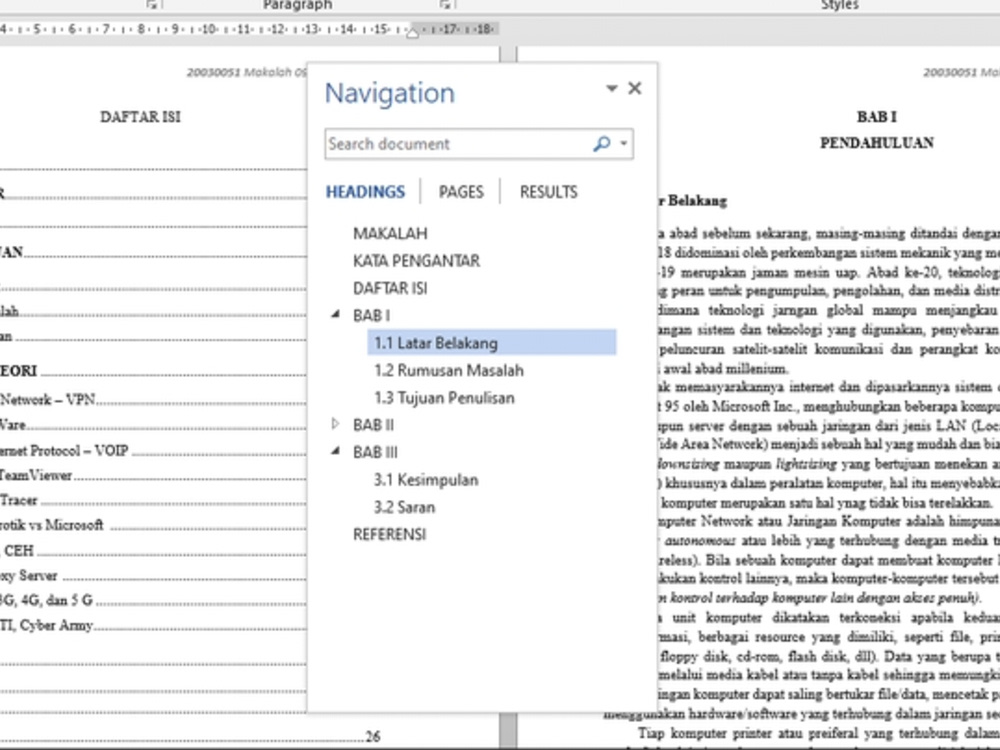Collapse the BAB III heading
Viewport: 1000px width, 750px height.
pyautogui.click(x=335, y=451)
